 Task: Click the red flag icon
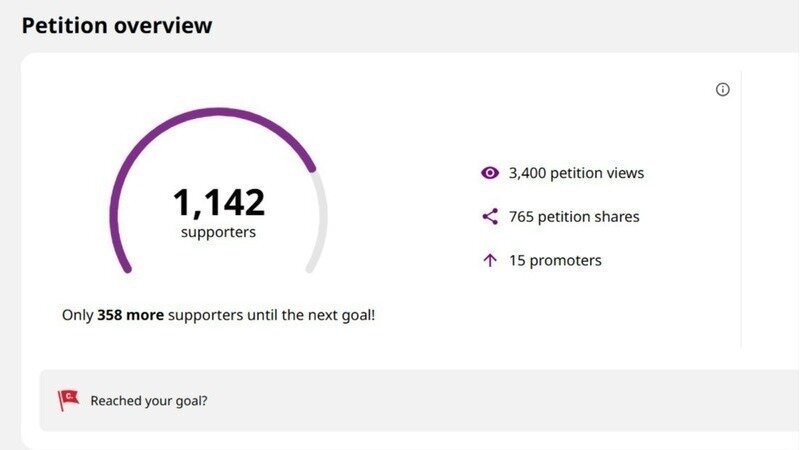(67, 400)
